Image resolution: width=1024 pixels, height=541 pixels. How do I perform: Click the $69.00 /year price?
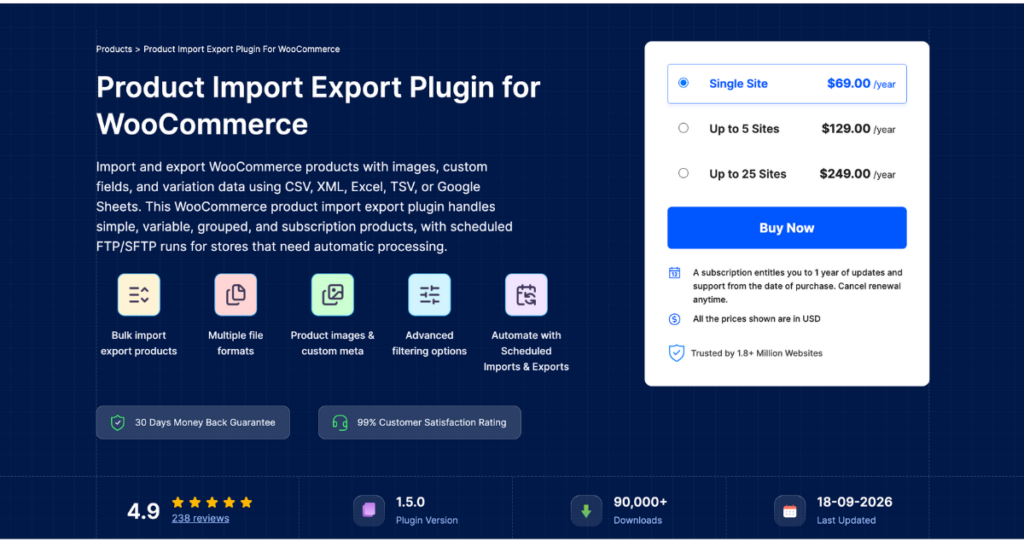[x=861, y=84]
